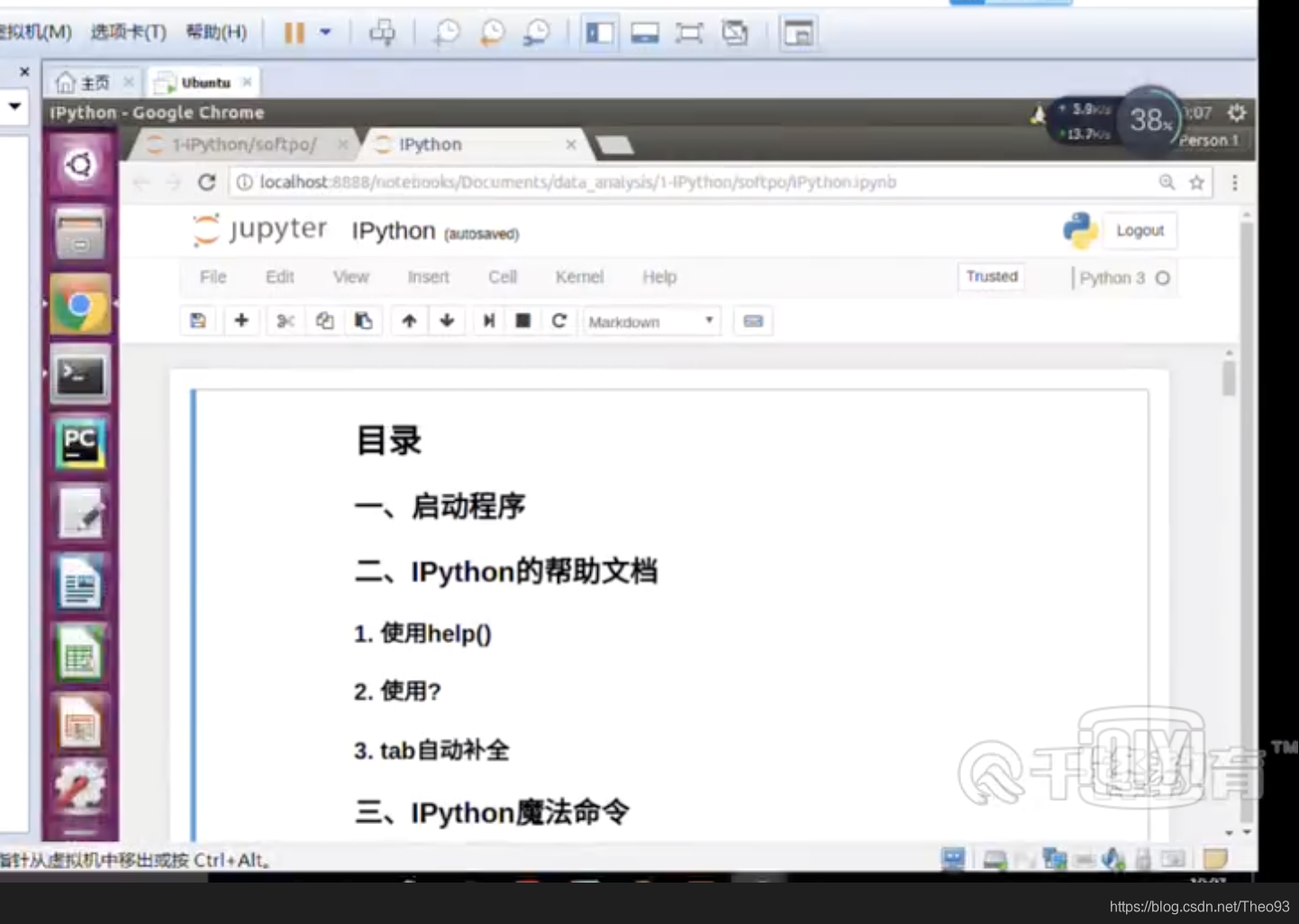The width and height of the screenshot is (1299, 924).
Task: Open the Chrome three-dot menu
Action: [1234, 183]
